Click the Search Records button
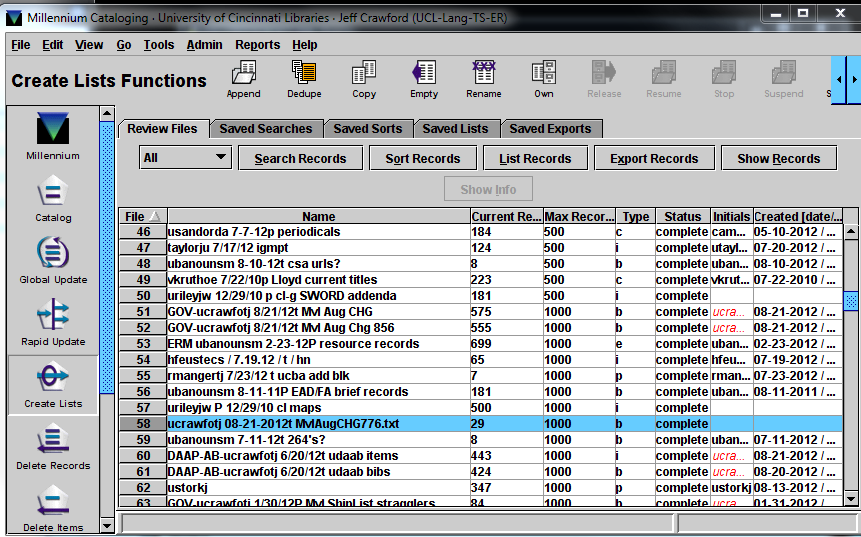Screen dimensions: 861x537 coord(300,158)
